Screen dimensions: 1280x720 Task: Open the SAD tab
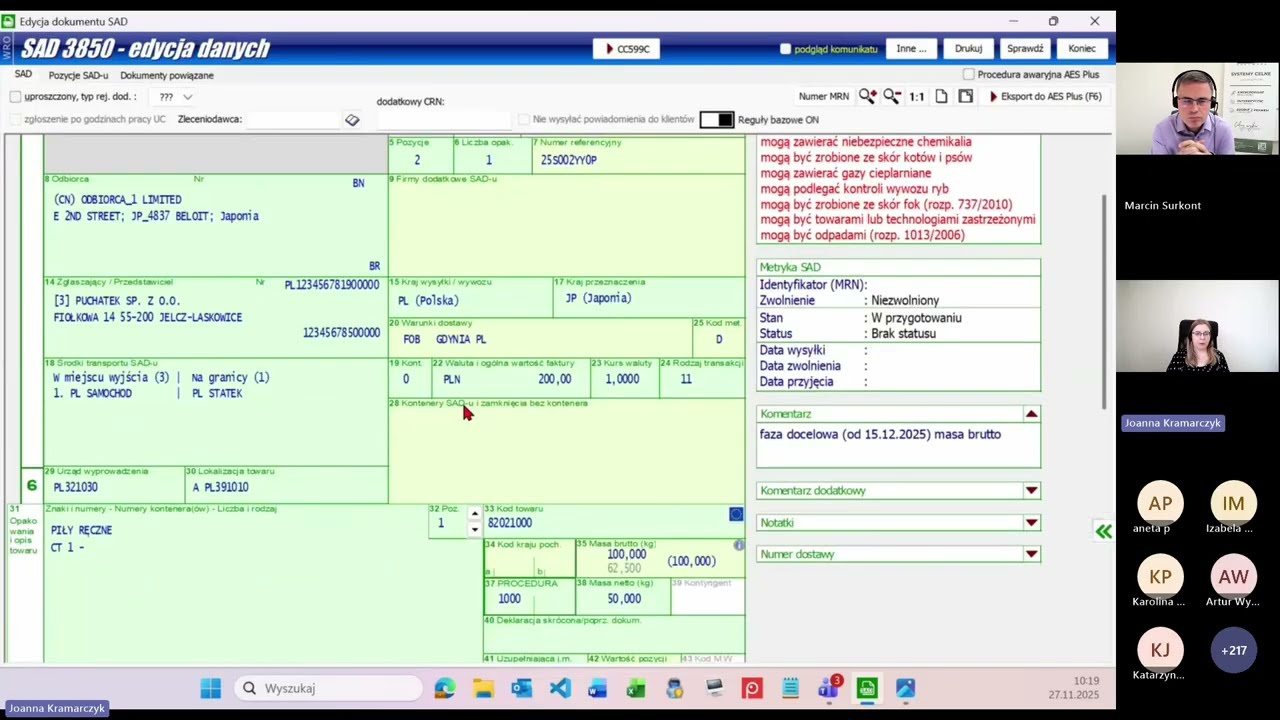(x=23, y=75)
